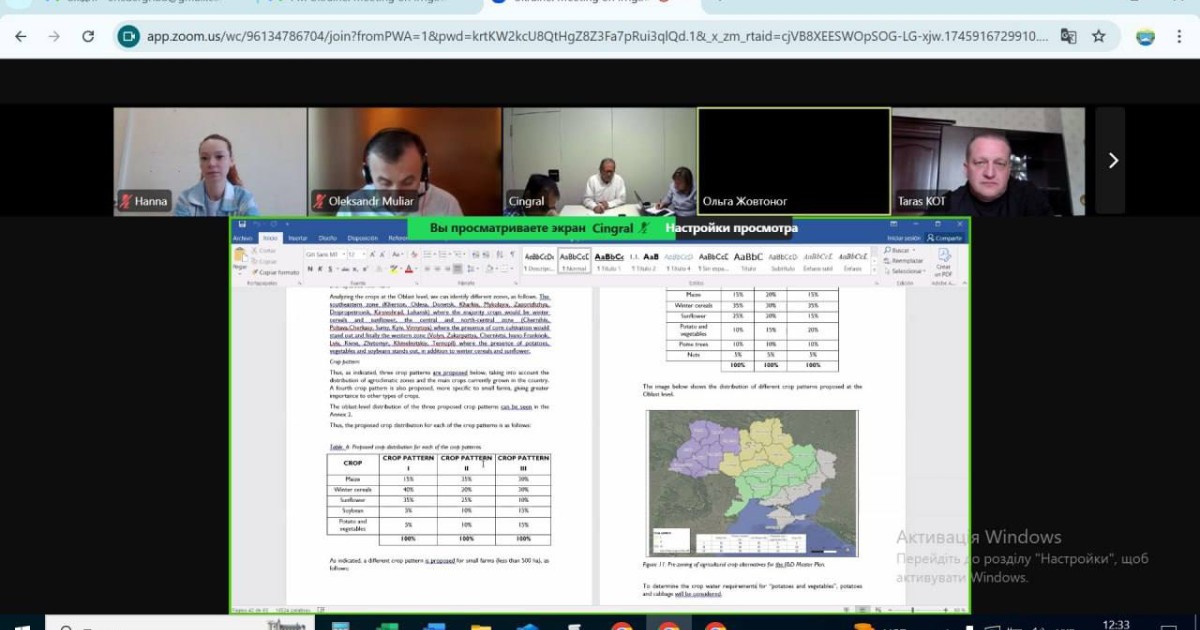Open the Archivo tab in Word
This screenshot has width=1200, height=630.
coord(243,238)
